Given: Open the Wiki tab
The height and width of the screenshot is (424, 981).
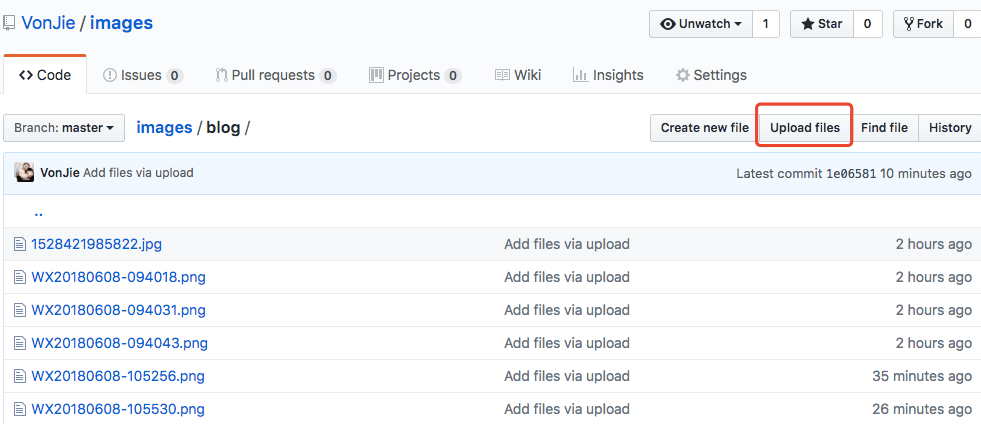Looking at the screenshot, I should click(518, 75).
